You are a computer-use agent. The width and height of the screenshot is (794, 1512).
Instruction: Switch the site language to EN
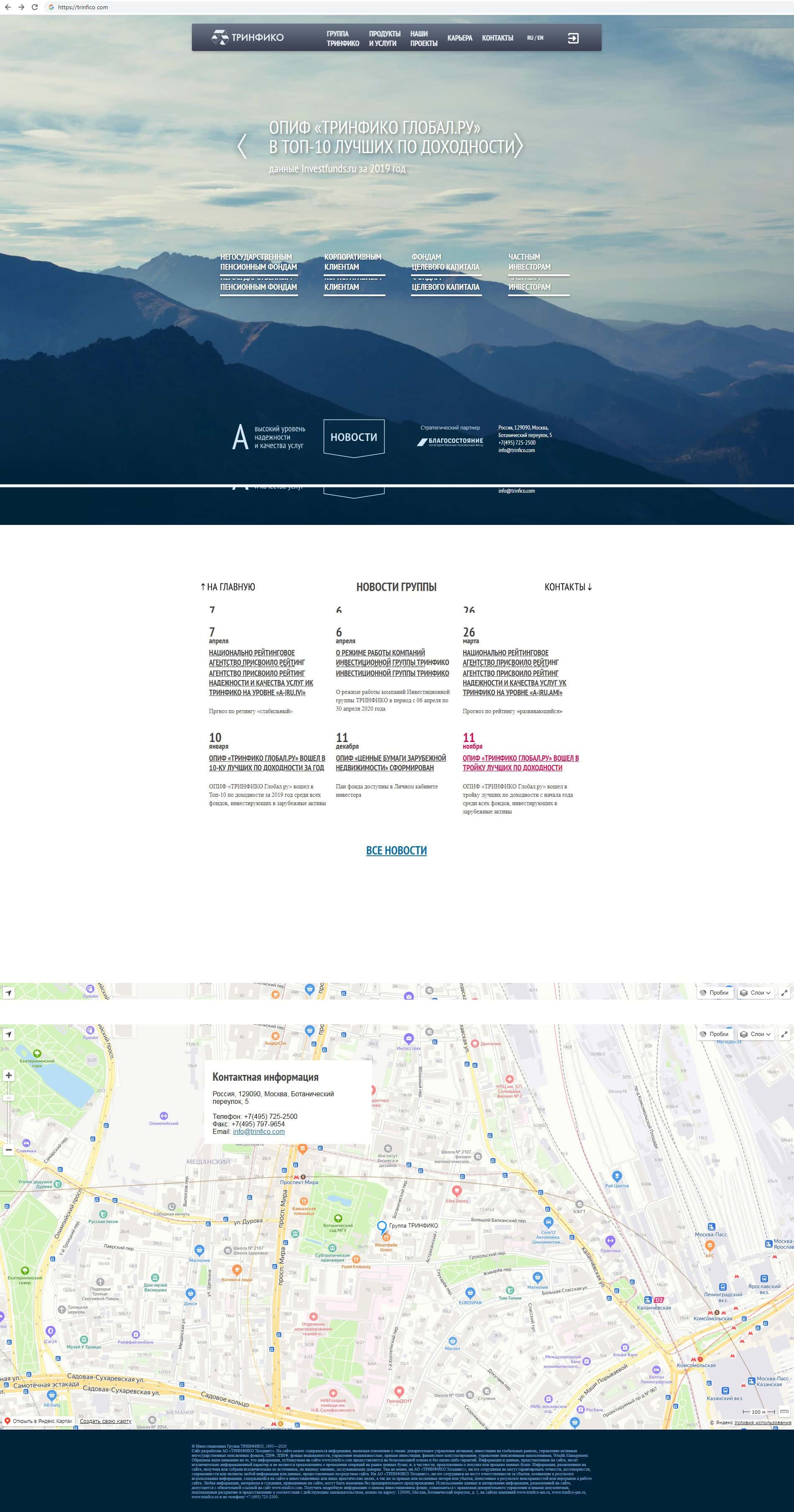tap(540, 38)
